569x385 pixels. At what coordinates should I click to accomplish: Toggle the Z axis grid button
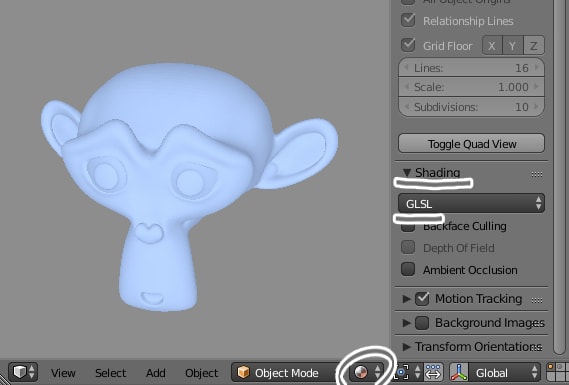533,46
